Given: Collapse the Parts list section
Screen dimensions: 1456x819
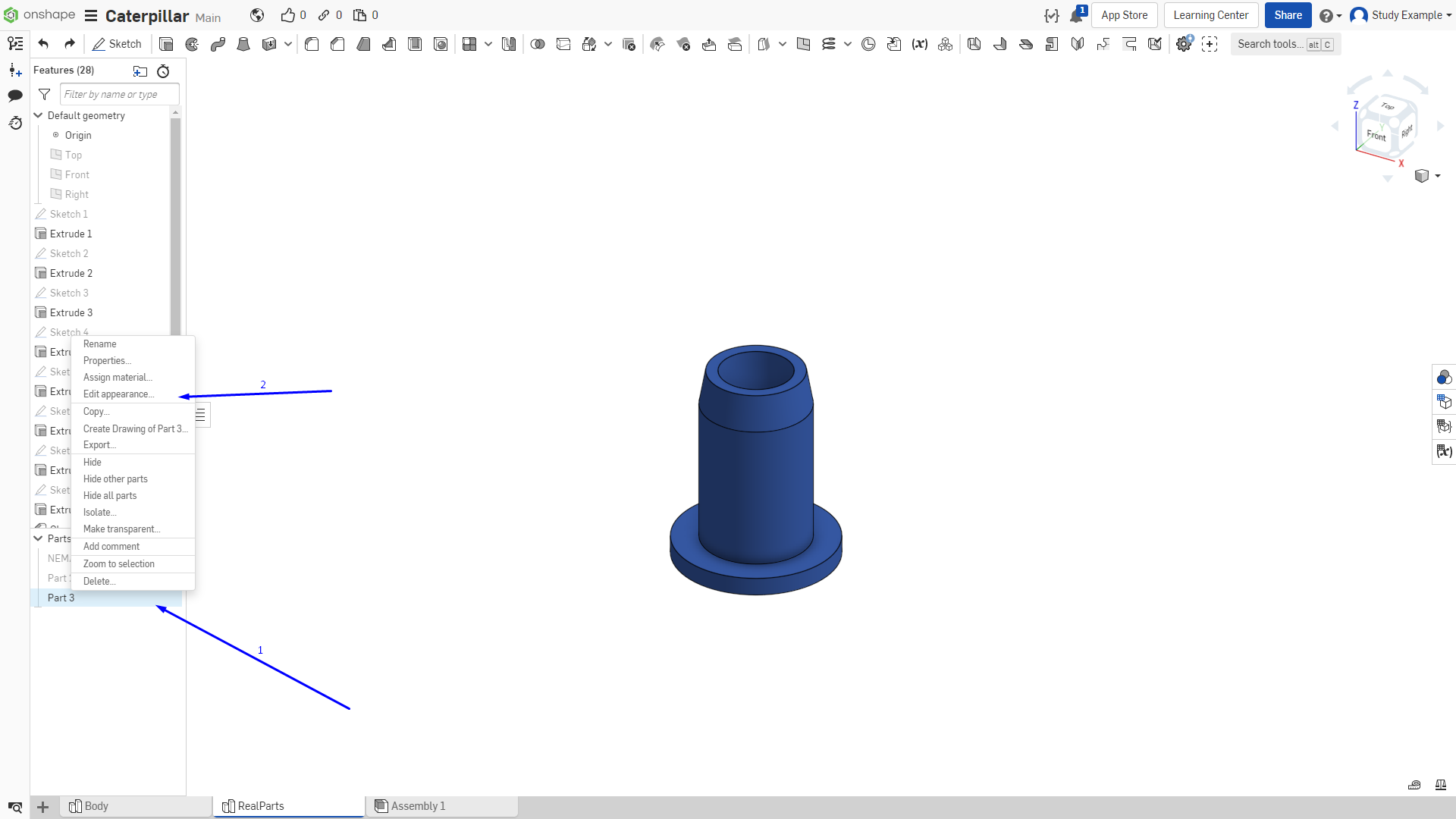Looking at the screenshot, I should [38, 538].
